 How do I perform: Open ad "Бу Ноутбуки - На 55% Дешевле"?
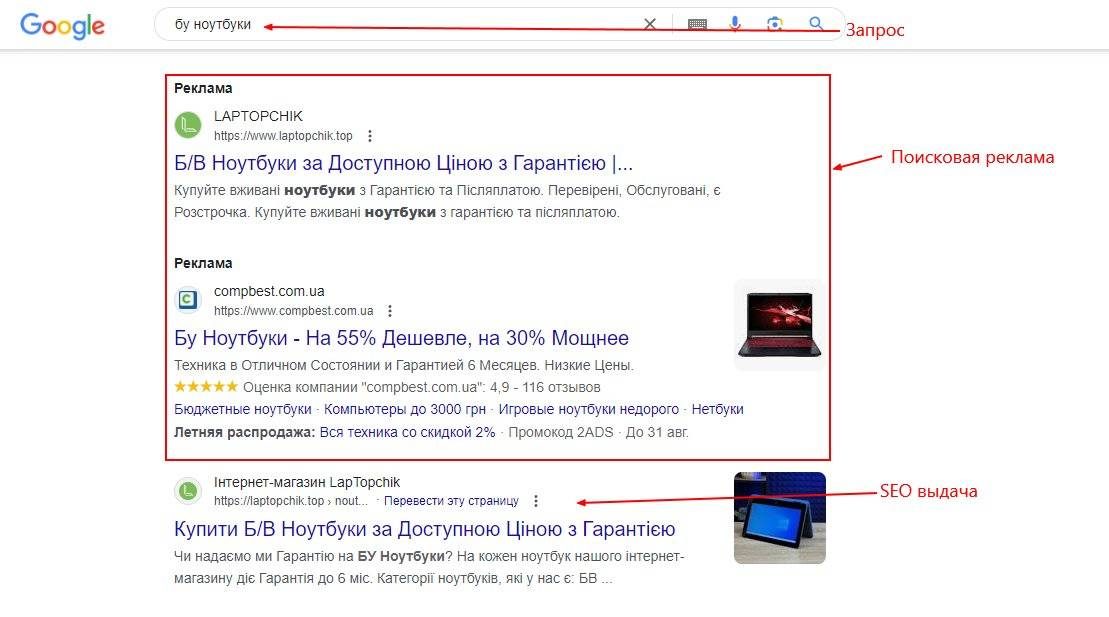(x=401, y=338)
